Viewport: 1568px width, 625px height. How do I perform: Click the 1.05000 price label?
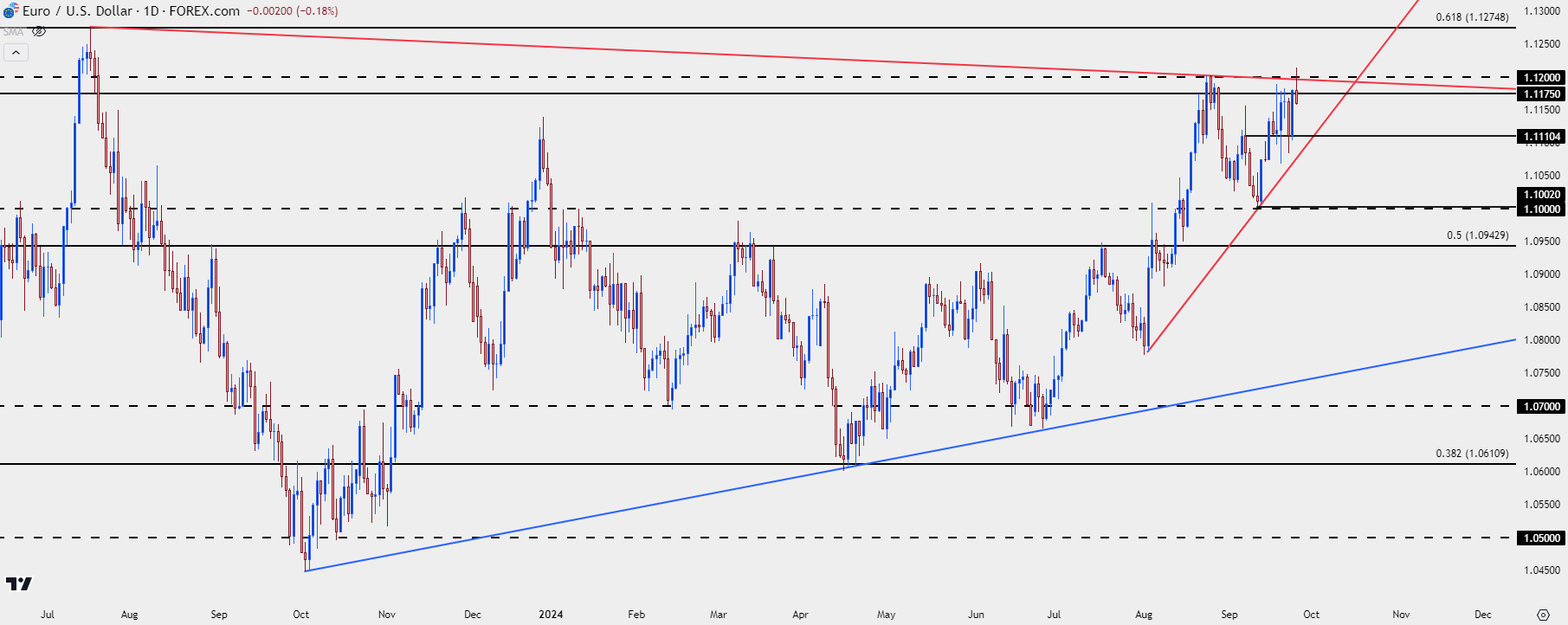coord(1542,538)
